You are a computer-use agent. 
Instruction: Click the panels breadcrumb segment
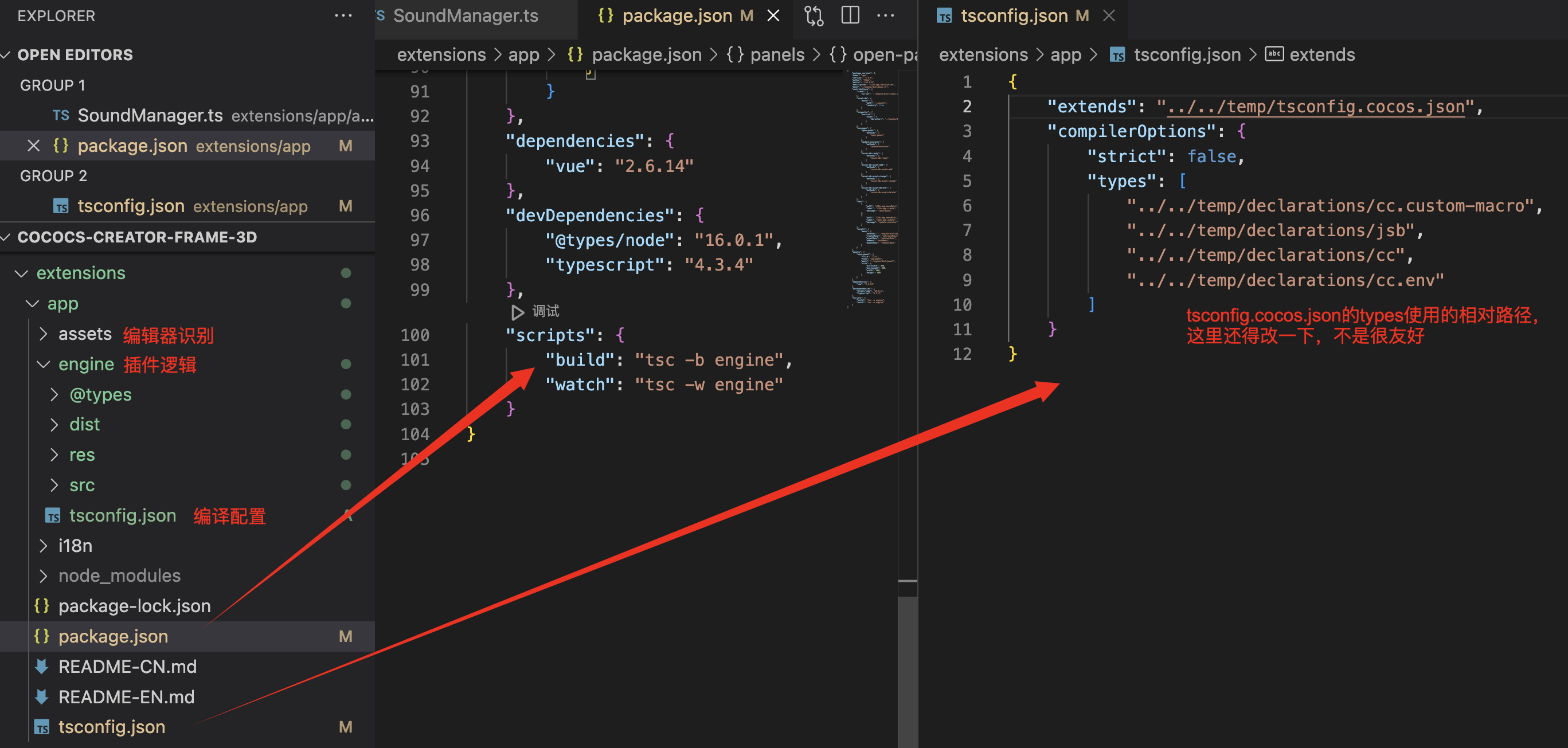pyautogui.click(x=777, y=55)
